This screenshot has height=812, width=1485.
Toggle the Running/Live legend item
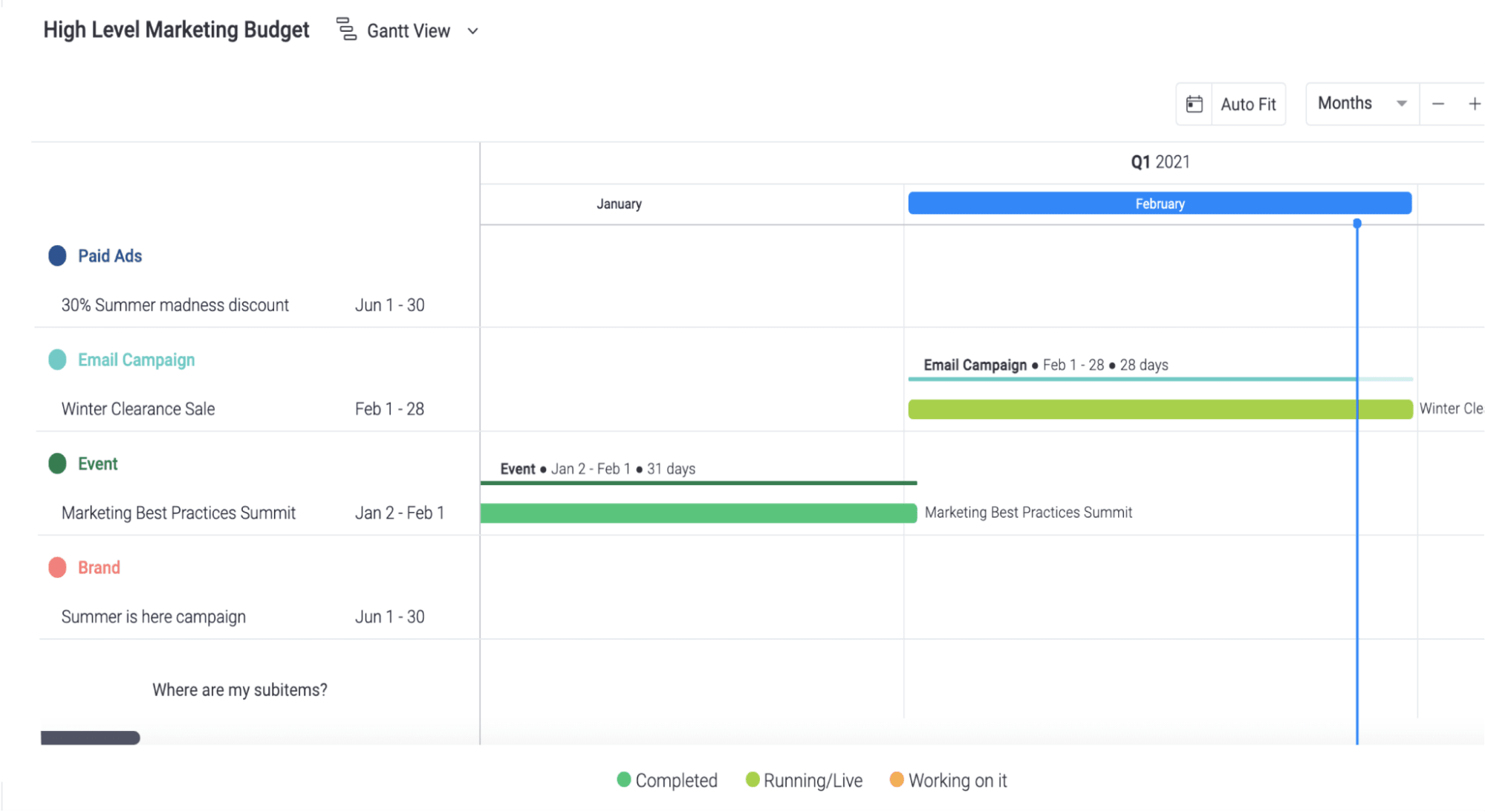(x=804, y=780)
